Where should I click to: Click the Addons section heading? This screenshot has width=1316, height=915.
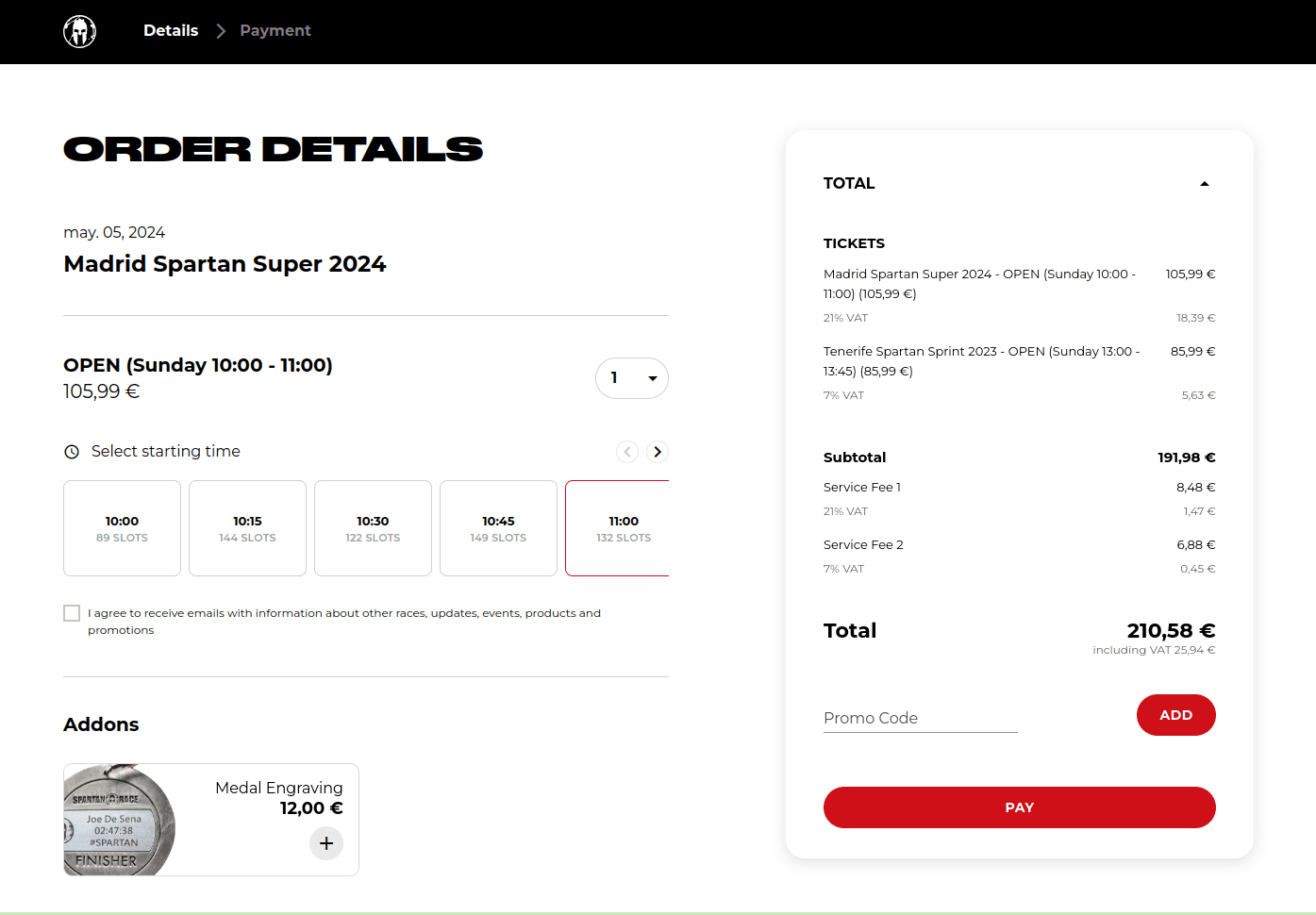101,724
